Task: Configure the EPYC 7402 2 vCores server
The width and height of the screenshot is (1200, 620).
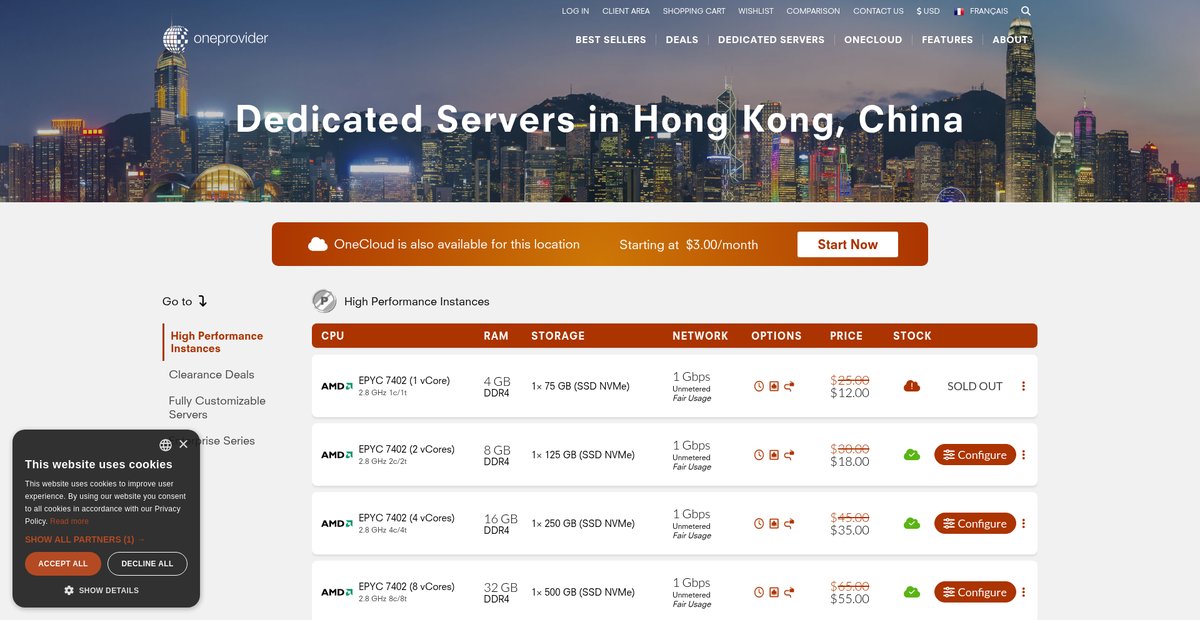Action: pyautogui.click(x=975, y=455)
